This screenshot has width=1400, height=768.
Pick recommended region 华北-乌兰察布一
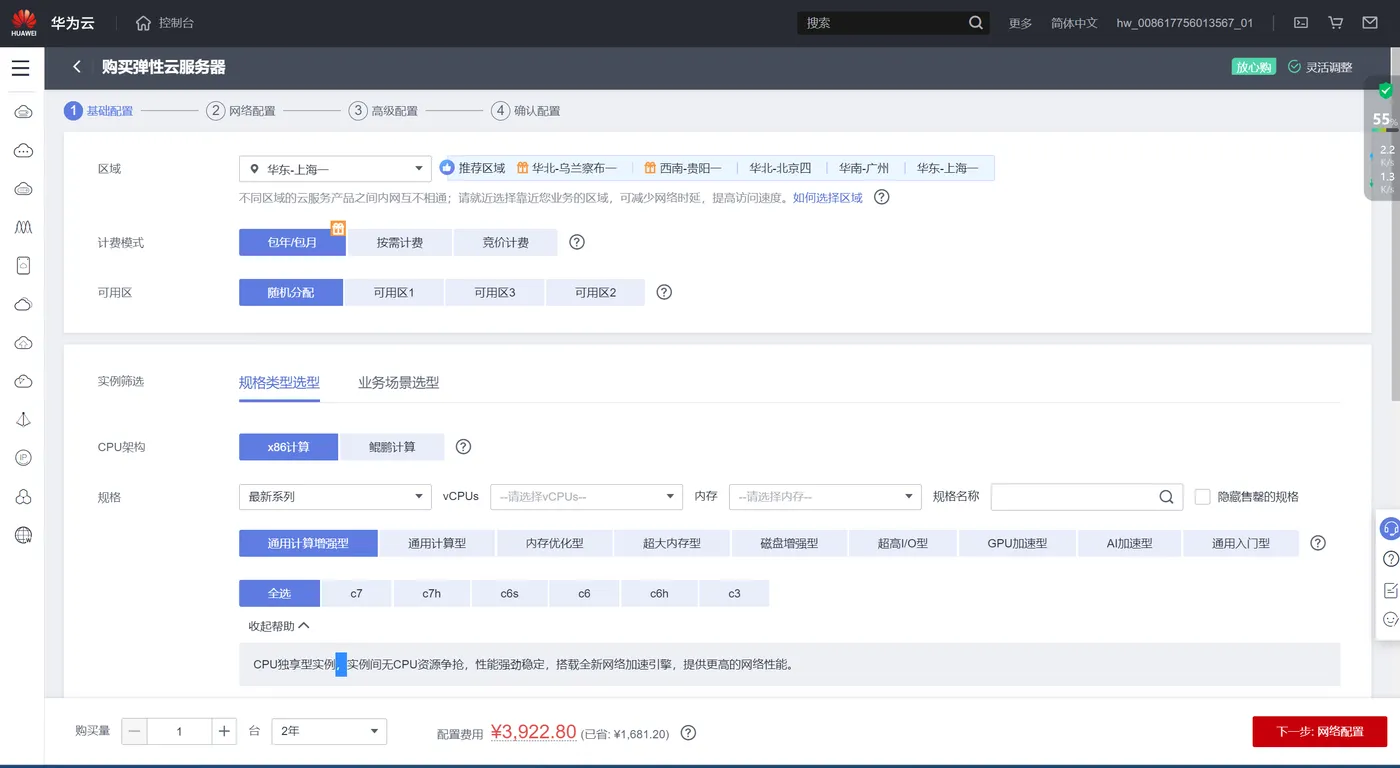tap(567, 168)
